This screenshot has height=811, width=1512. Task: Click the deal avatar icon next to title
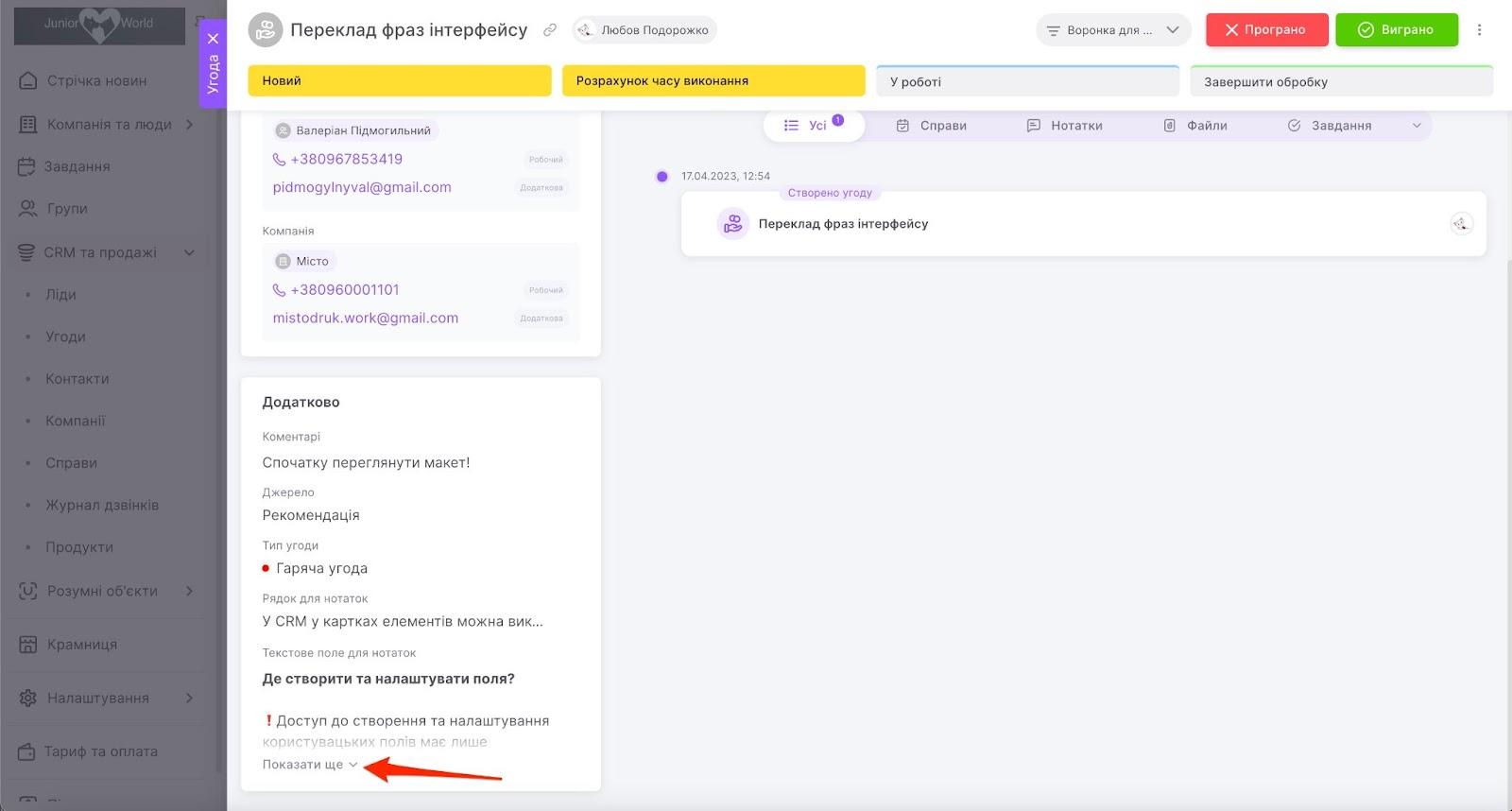click(266, 30)
